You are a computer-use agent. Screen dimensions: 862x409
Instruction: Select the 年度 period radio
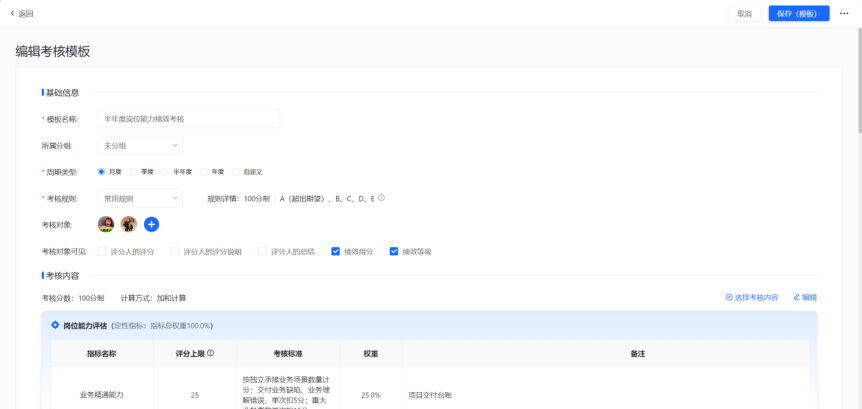[x=204, y=172]
